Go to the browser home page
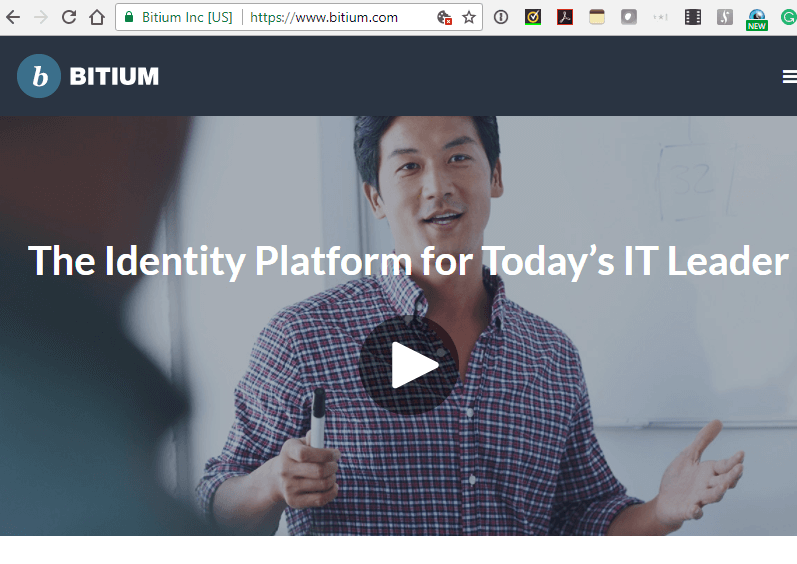This screenshot has width=797, height=564. point(97,17)
